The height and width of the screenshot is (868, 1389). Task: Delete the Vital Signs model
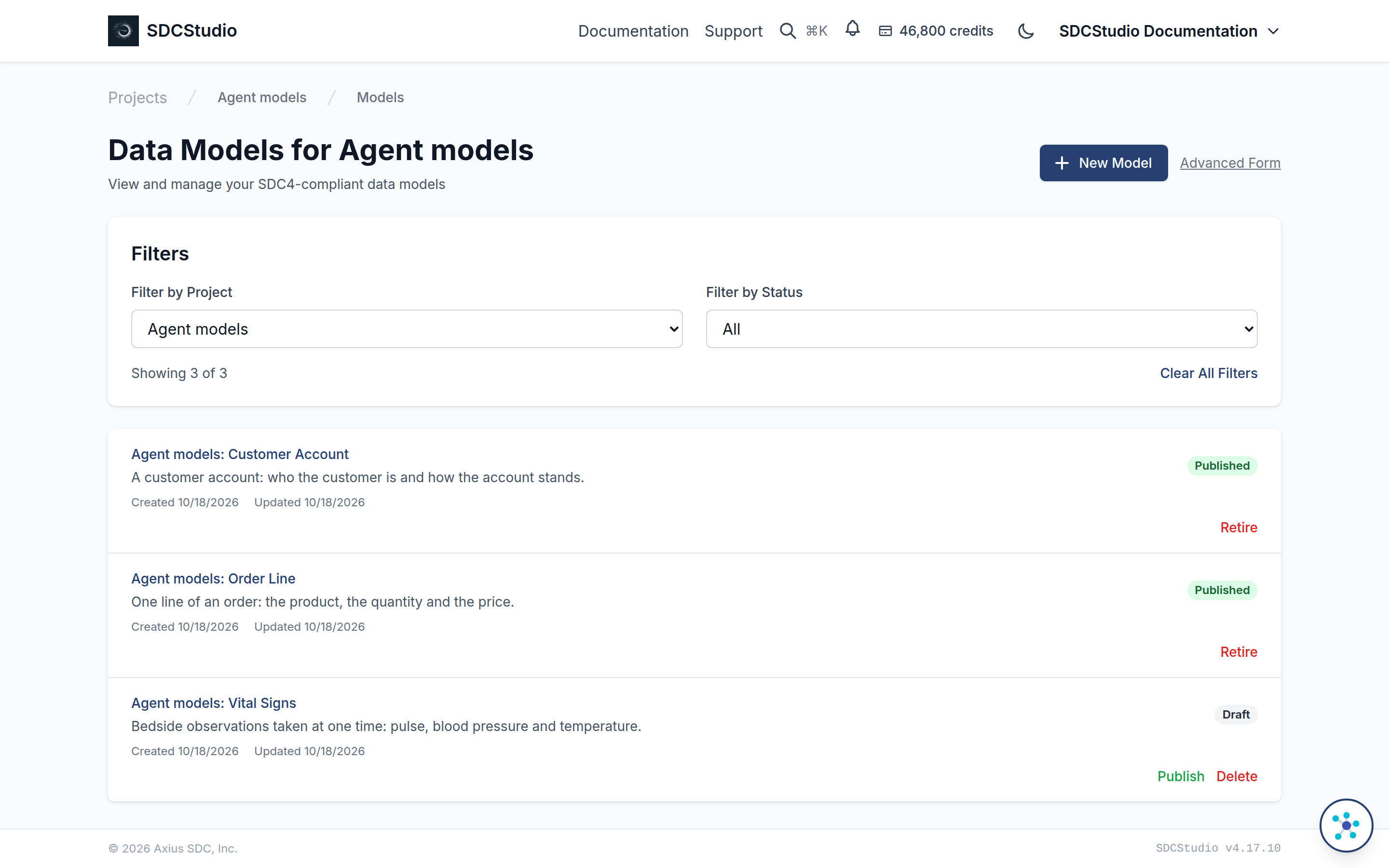pos(1237,776)
